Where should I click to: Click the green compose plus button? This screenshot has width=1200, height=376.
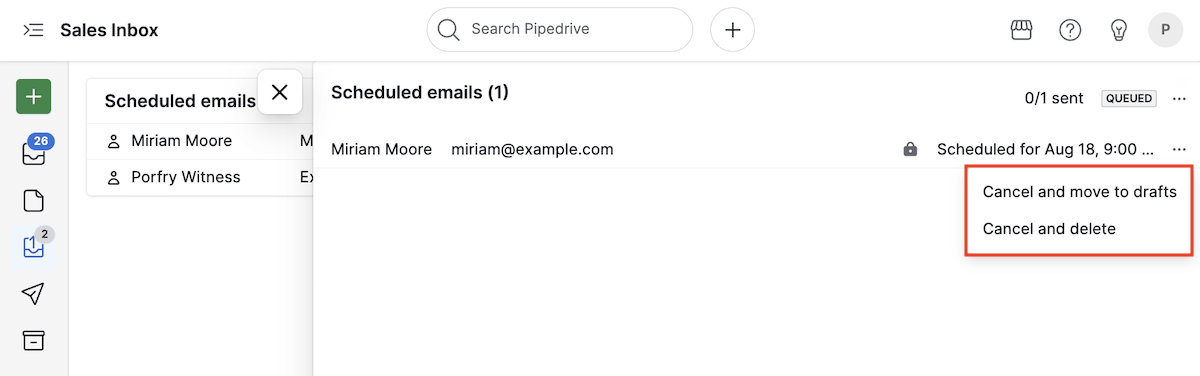[34, 97]
